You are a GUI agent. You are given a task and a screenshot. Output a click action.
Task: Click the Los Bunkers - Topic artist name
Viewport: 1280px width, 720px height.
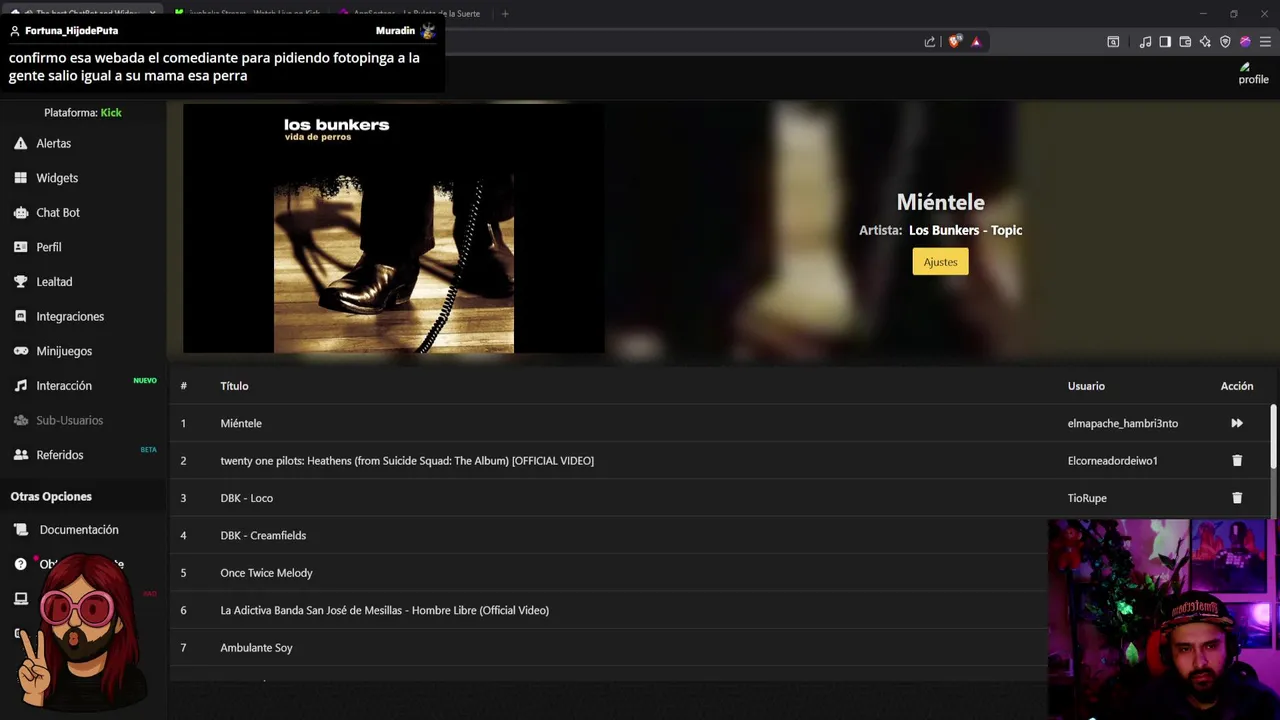pyautogui.click(x=965, y=230)
